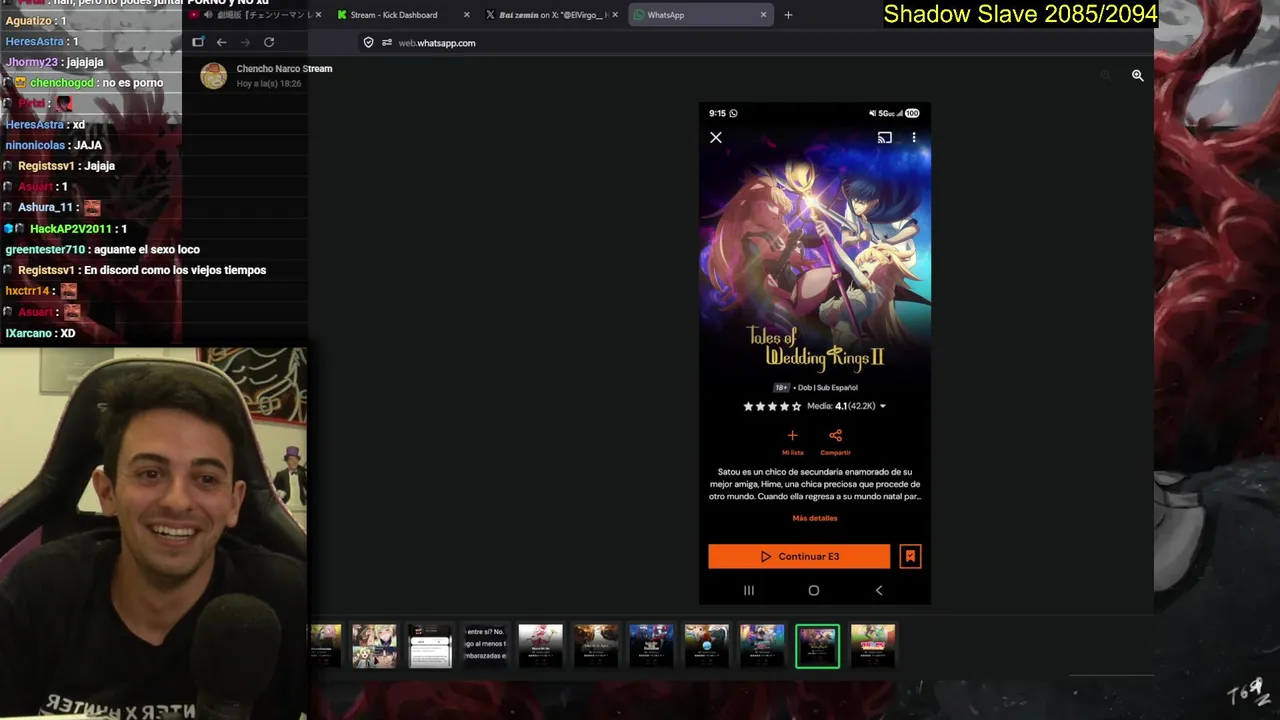Close the Bai zemin on X tab
This screenshot has width=1280, height=720.
point(615,15)
